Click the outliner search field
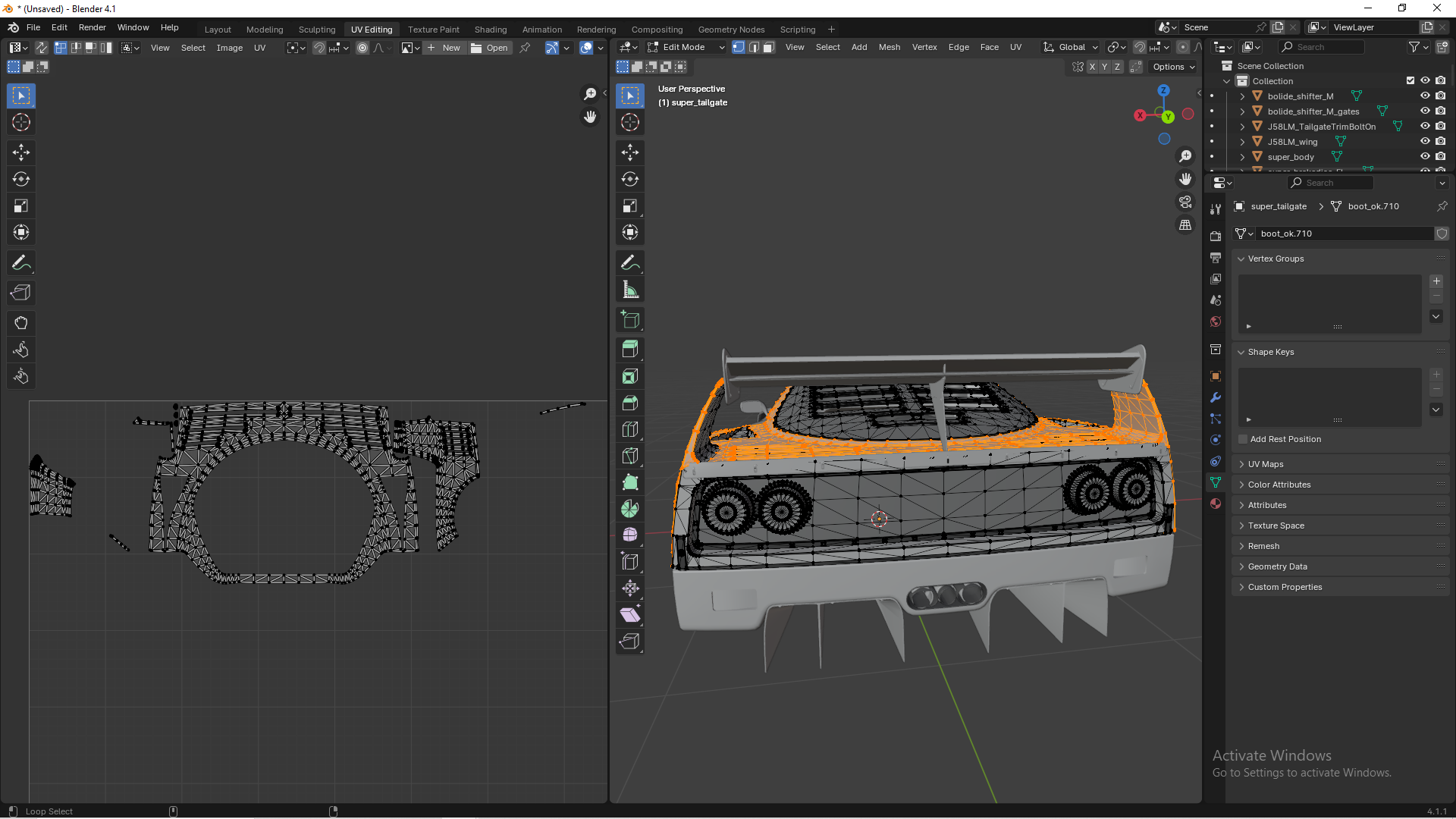This screenshot has height=819, width=1456. pos(1322,47)
